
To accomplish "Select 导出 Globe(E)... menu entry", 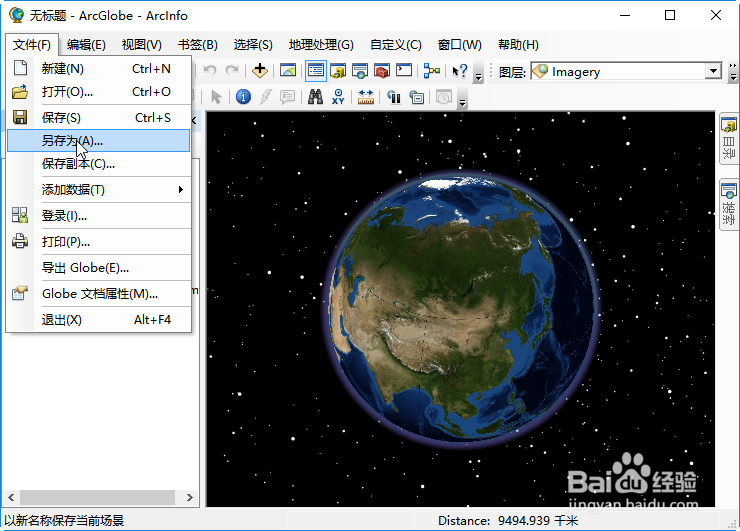I will coord(99,268).
